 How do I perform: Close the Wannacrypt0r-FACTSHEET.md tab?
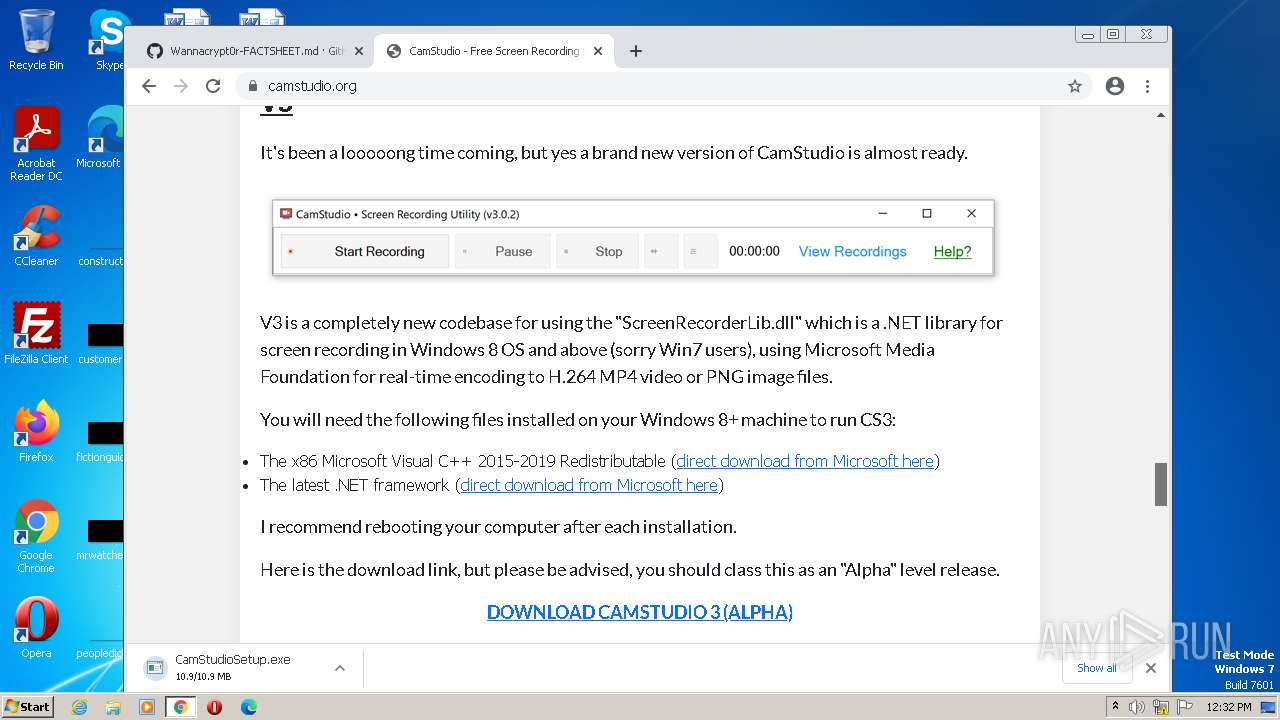pos(359,51)
